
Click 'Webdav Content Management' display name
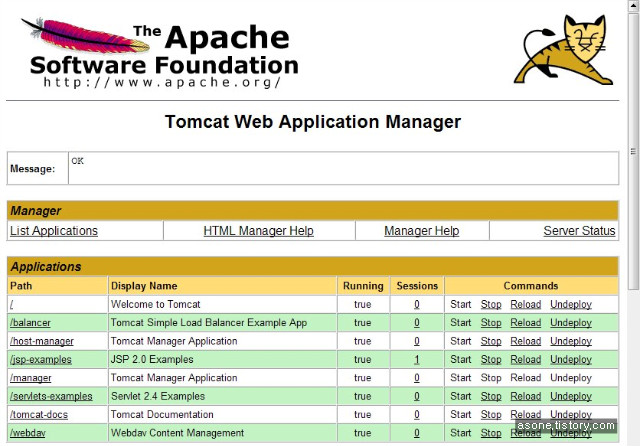(177, 433)
